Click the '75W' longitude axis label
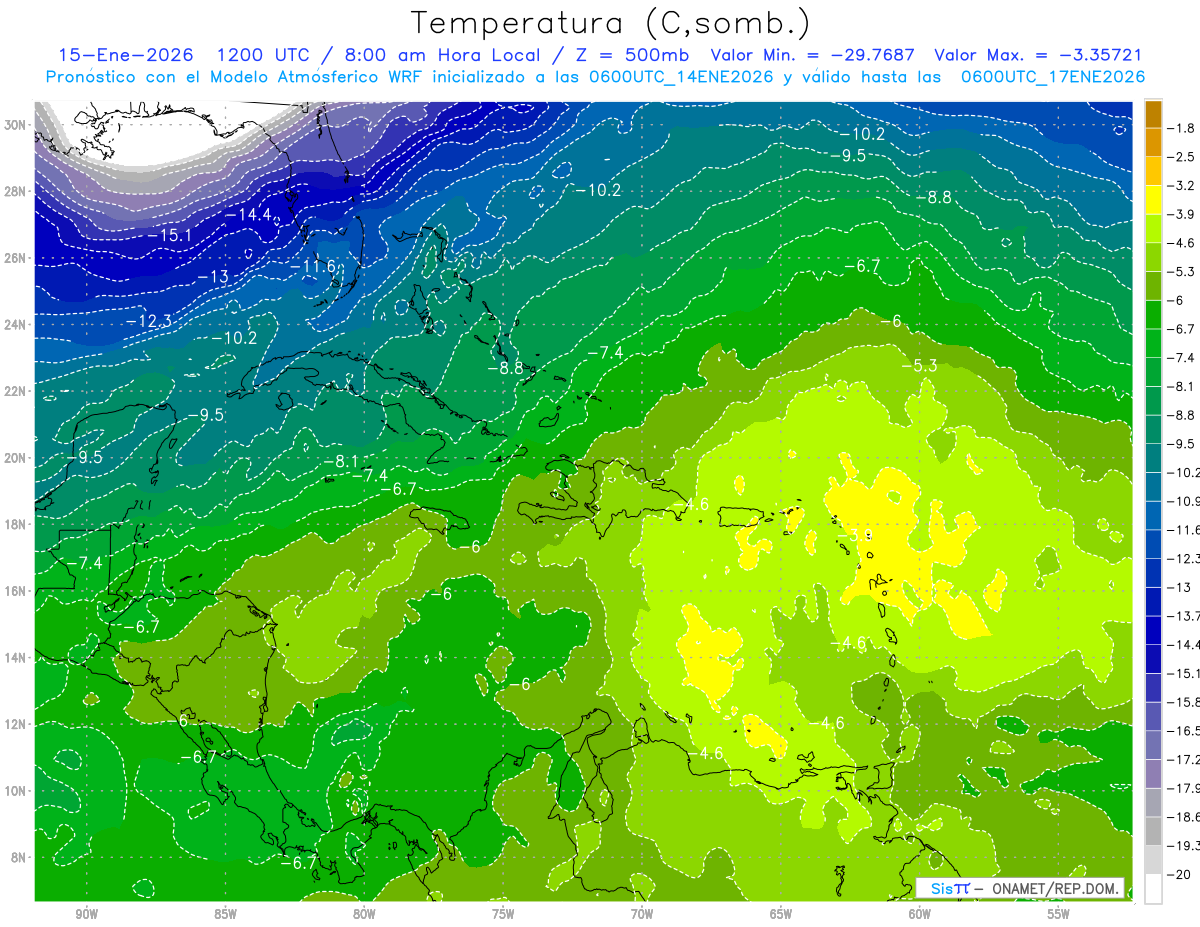 (x=503, y=914)
